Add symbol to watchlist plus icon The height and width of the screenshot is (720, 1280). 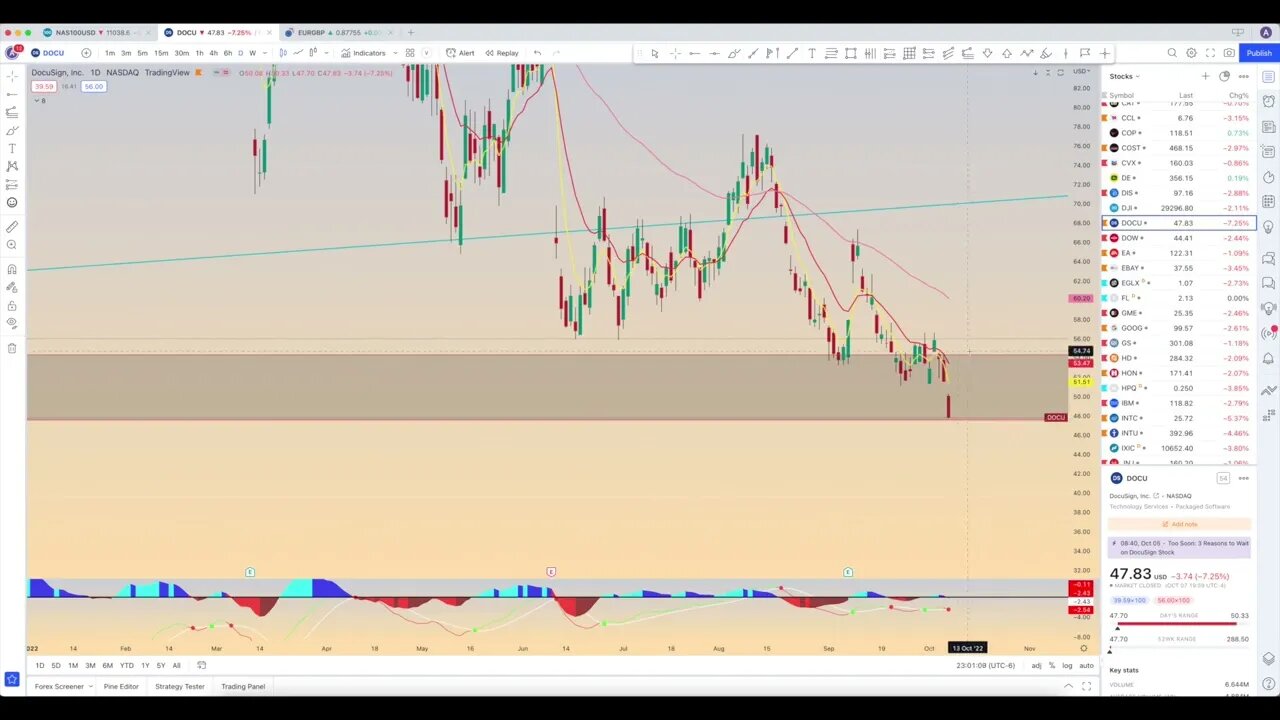click(1205, 76)
